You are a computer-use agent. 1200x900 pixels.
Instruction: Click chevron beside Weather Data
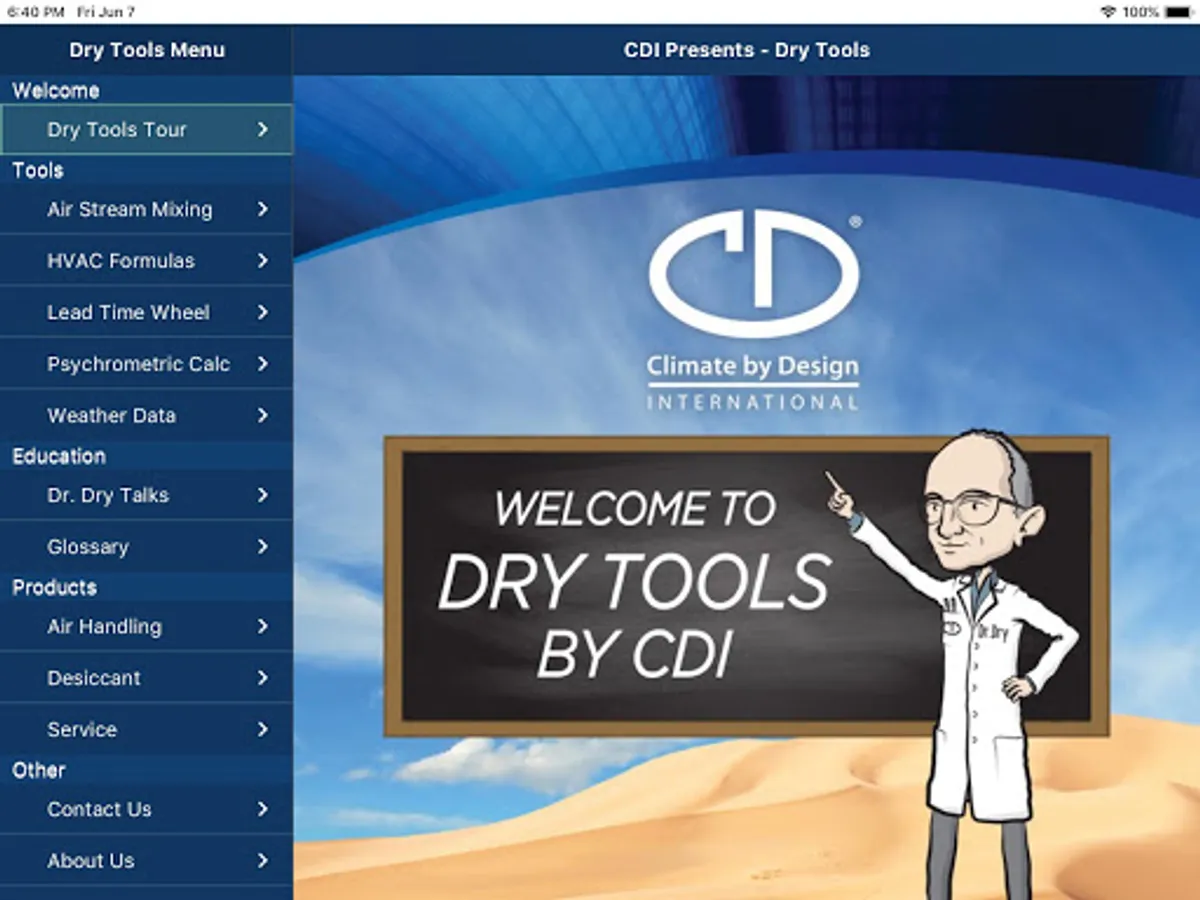tap(262, 415)
